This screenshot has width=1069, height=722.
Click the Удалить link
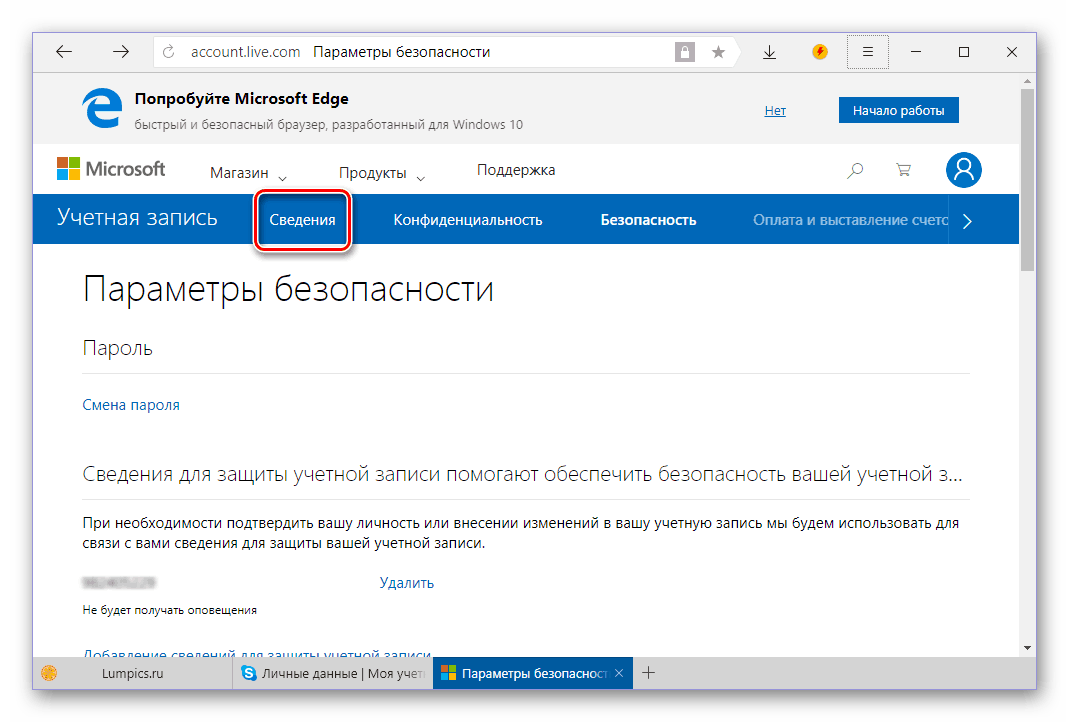pos(406,582)
